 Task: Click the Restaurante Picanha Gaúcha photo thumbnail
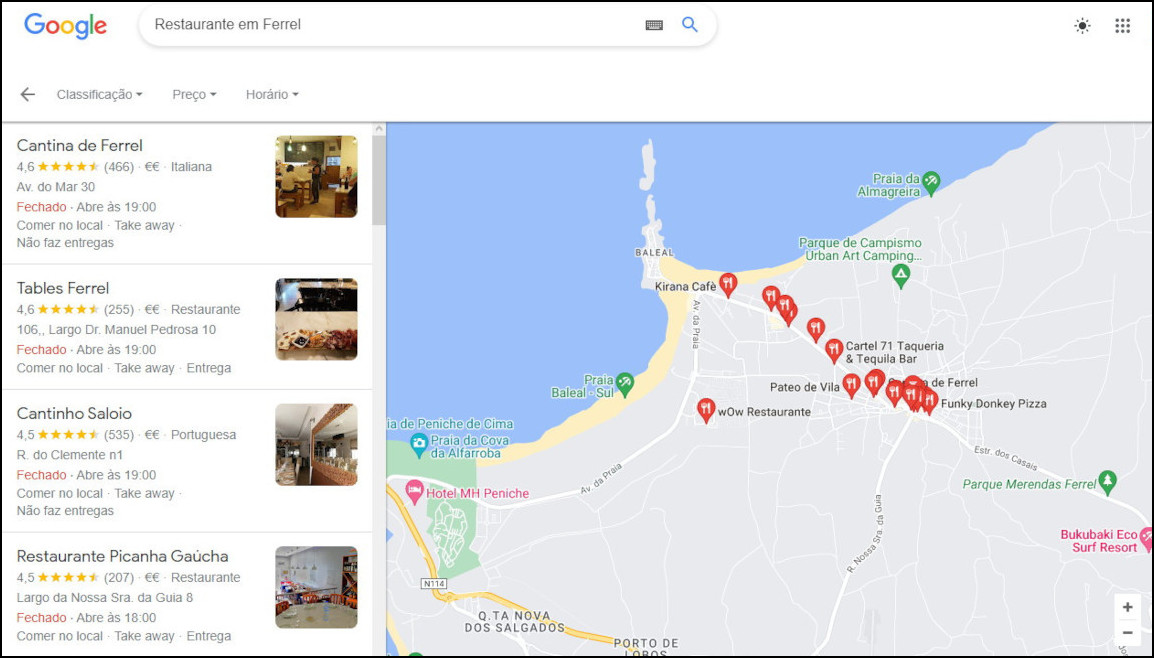(316, 587)
